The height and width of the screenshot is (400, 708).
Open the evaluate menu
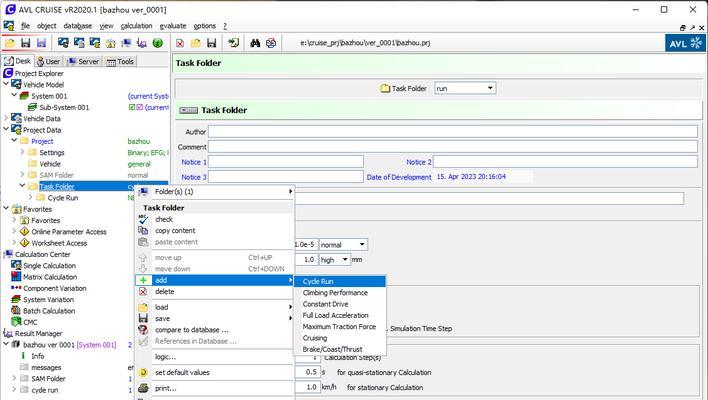[172, 26]
